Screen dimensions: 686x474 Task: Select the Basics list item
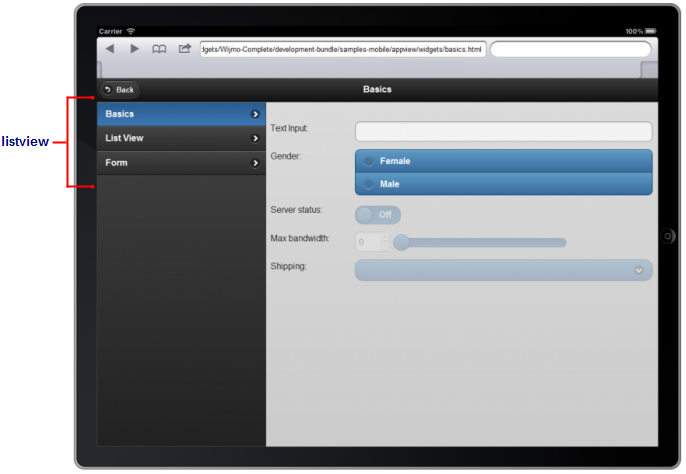pos(170,115)
